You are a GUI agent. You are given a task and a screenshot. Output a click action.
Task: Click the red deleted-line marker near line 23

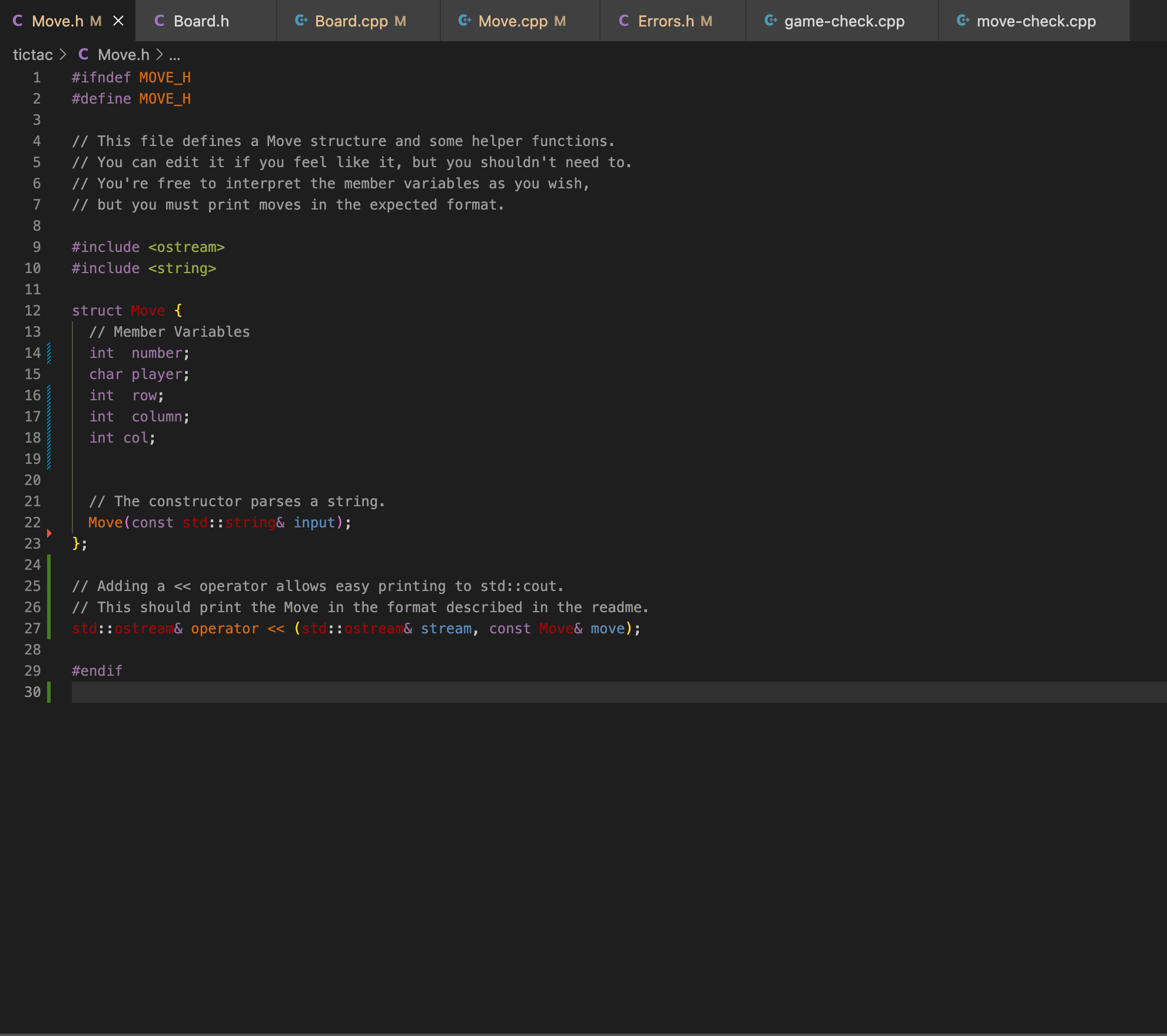(49, 533)
